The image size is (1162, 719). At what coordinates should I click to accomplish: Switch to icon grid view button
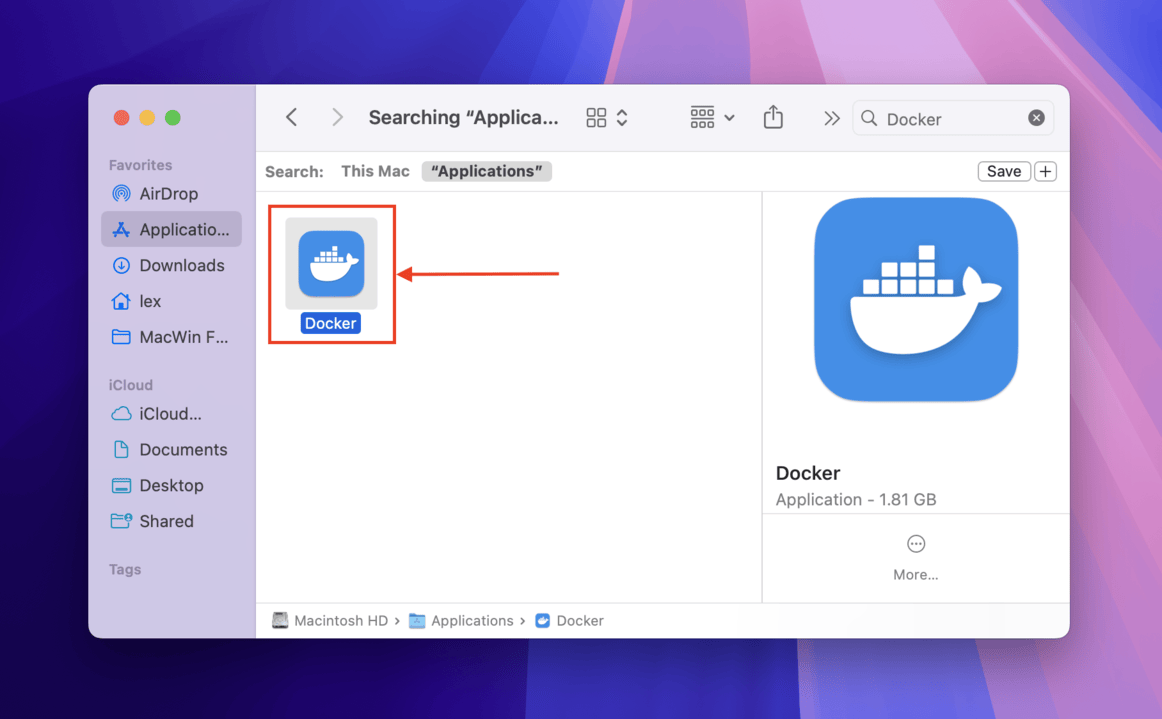[596, 118]
